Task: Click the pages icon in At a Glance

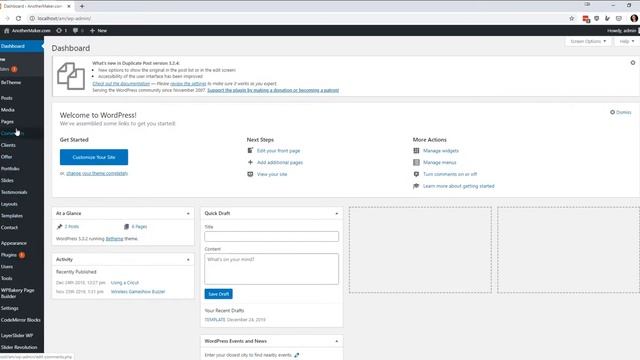Action: pos(127,227)
